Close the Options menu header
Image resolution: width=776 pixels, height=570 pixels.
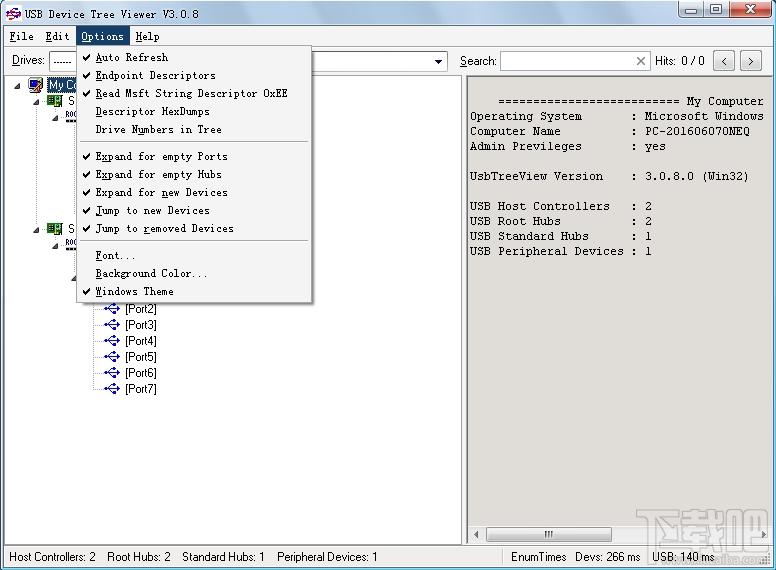(x=102, y=36)
